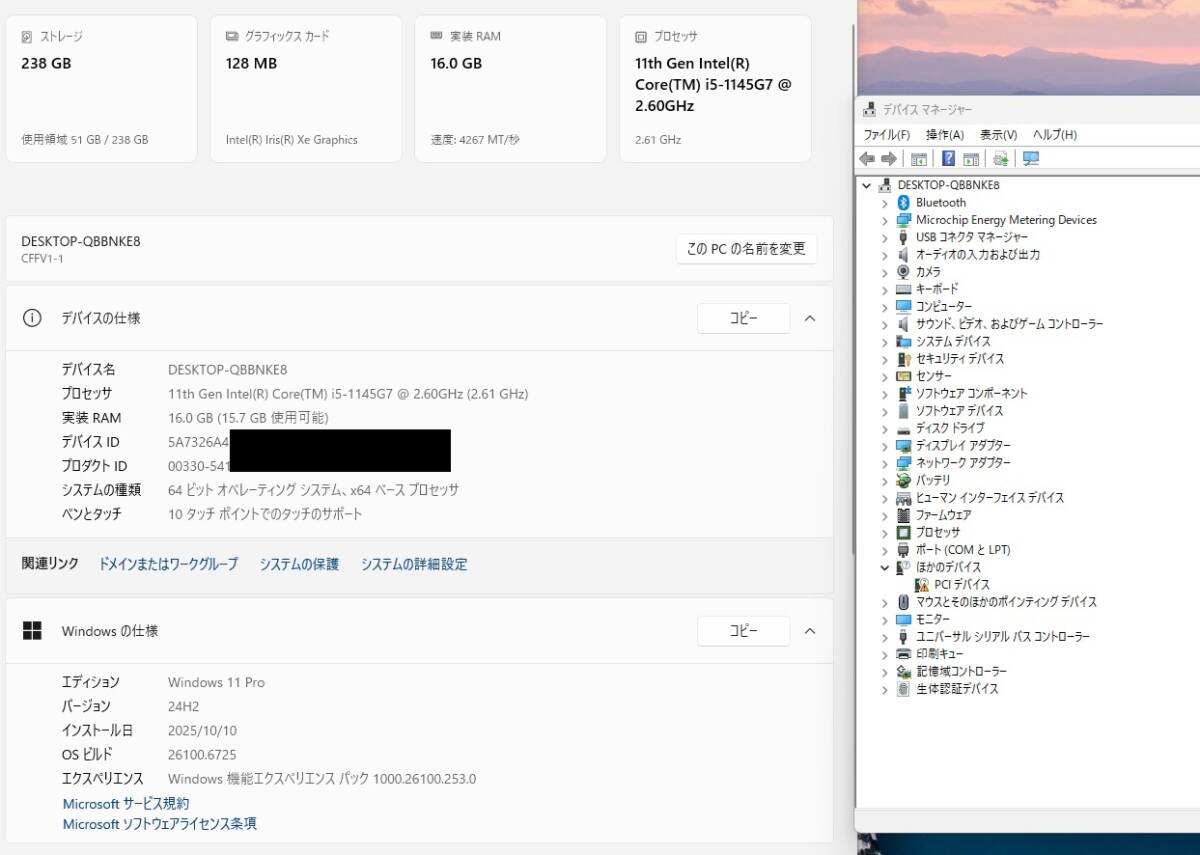1200x855 pixels.
Task: Select the キーボード keyboard icon
Action: (904, 289)
